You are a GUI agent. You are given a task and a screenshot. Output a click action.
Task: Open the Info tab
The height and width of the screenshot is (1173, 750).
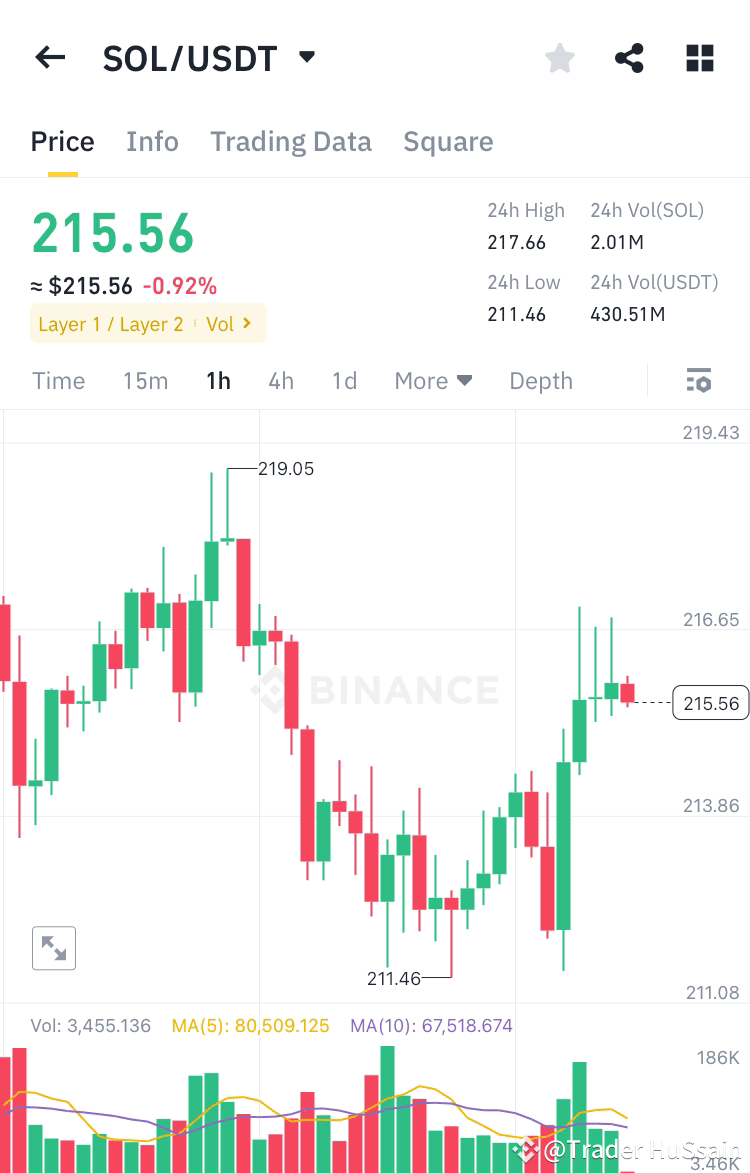coord(152,141)
